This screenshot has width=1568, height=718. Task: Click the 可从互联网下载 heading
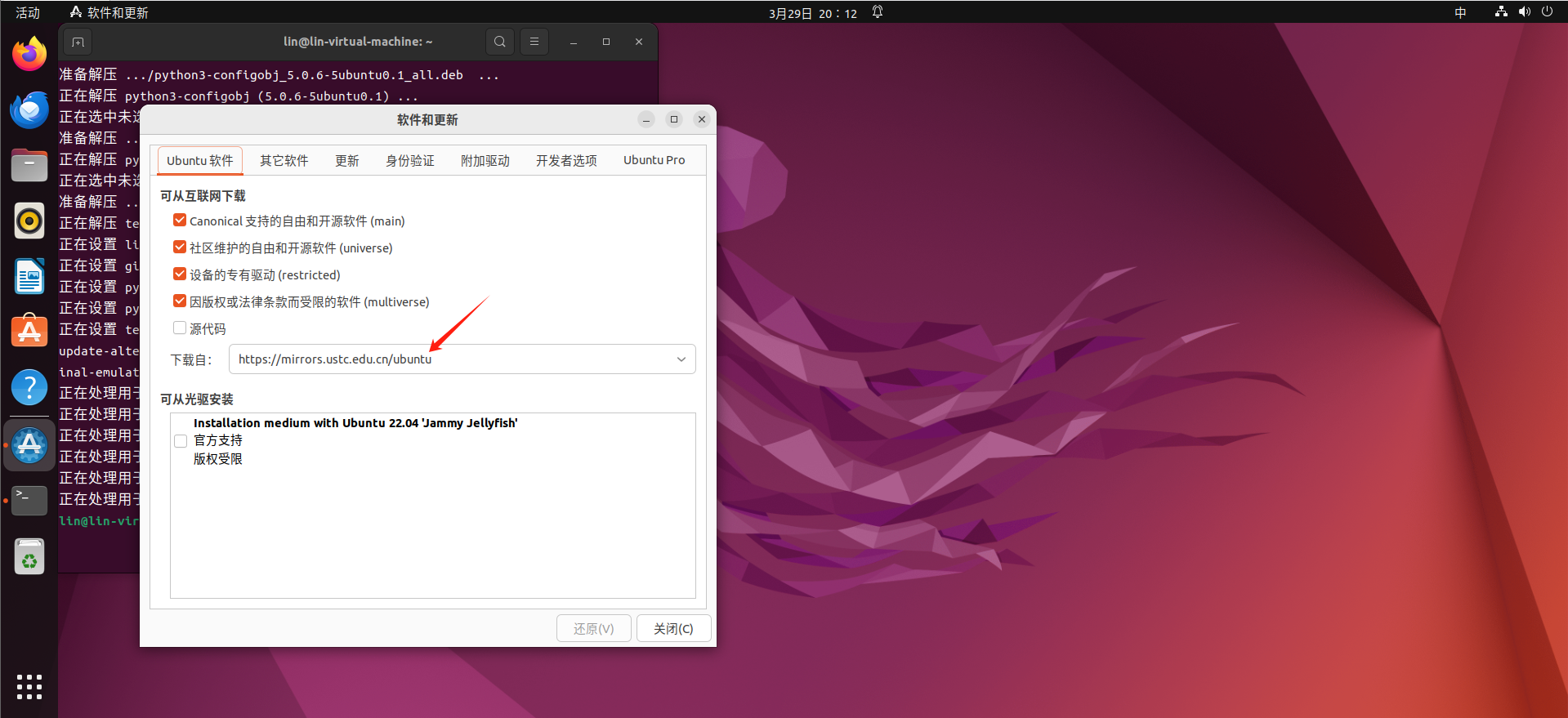coord(203,196)
